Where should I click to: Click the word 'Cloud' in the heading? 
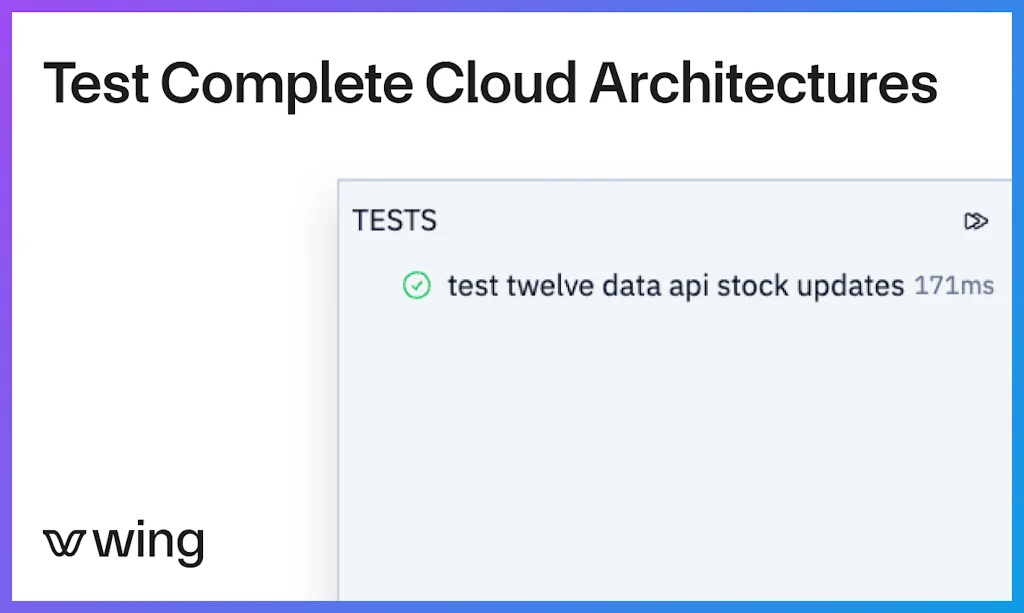click(501, 84)
